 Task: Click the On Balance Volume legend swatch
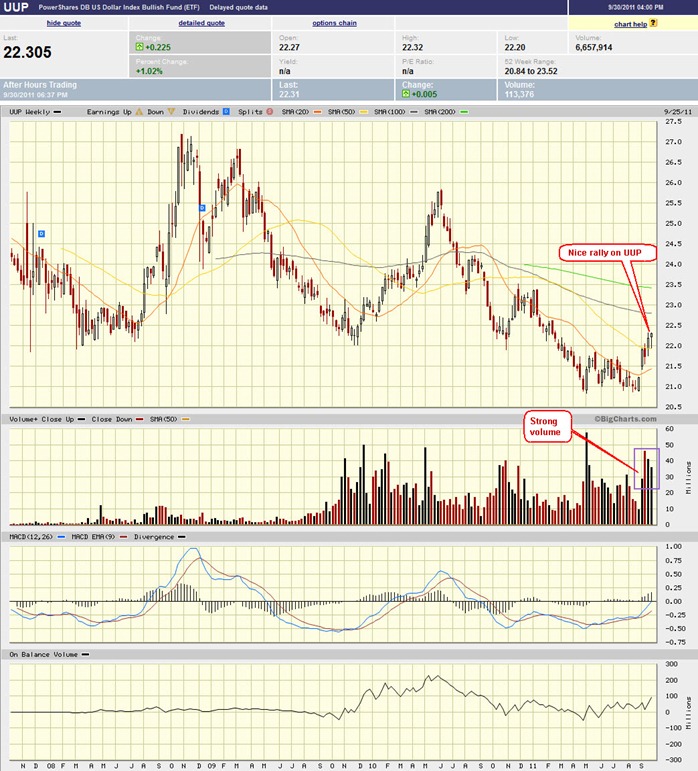86,654
